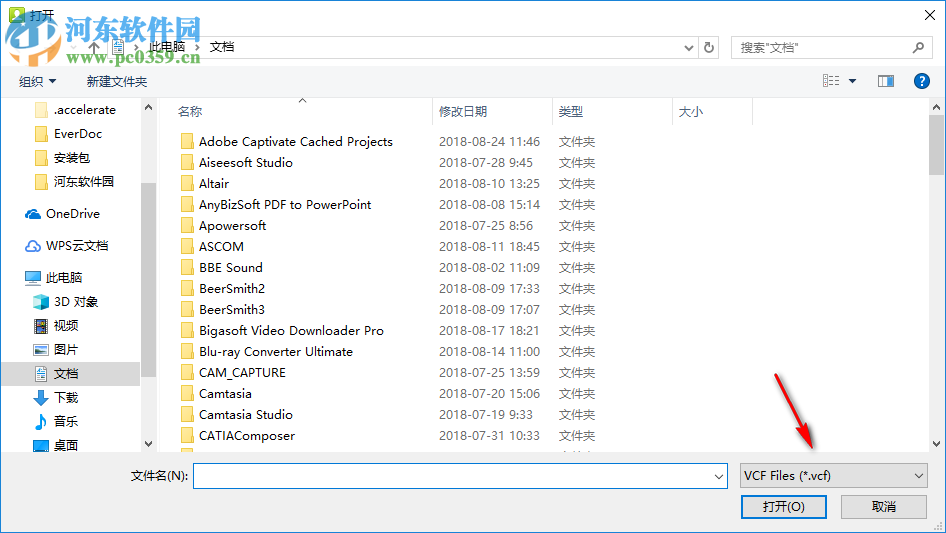
Task: Expand the view options arrow
Action: pyautogui.click(x=852, y=81)
